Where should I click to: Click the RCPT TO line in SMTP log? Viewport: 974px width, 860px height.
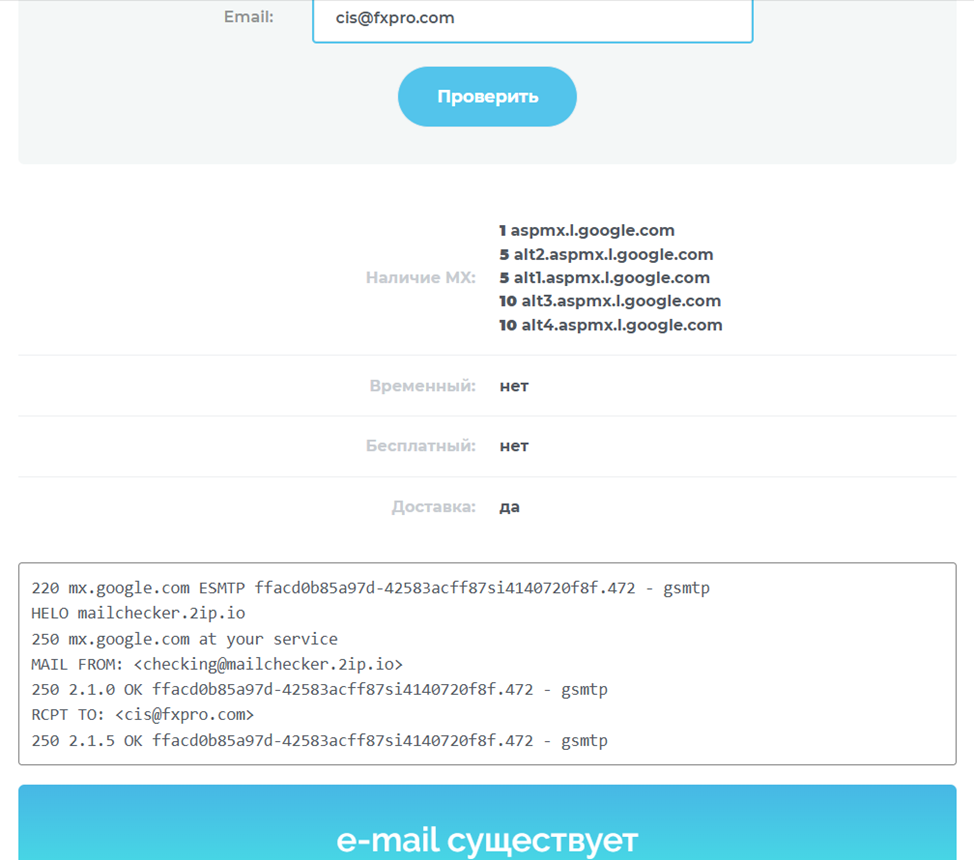pos(143,715)
